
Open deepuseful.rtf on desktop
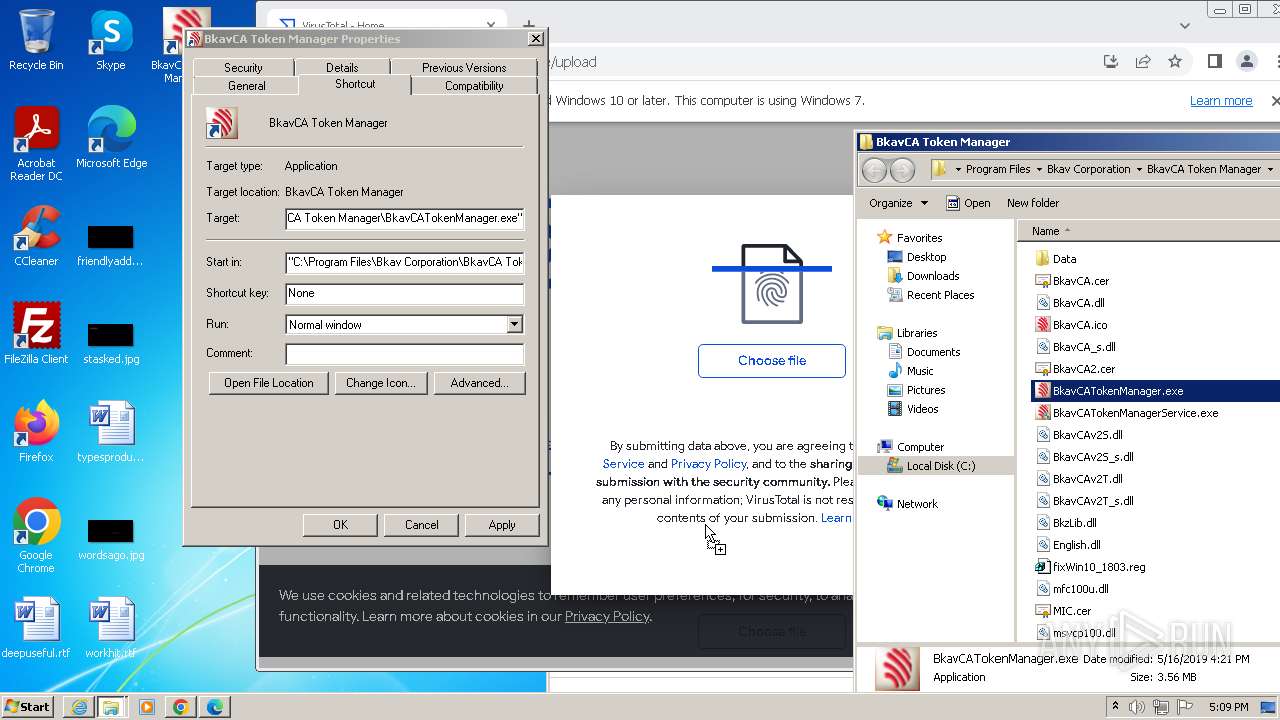[36, 628]
